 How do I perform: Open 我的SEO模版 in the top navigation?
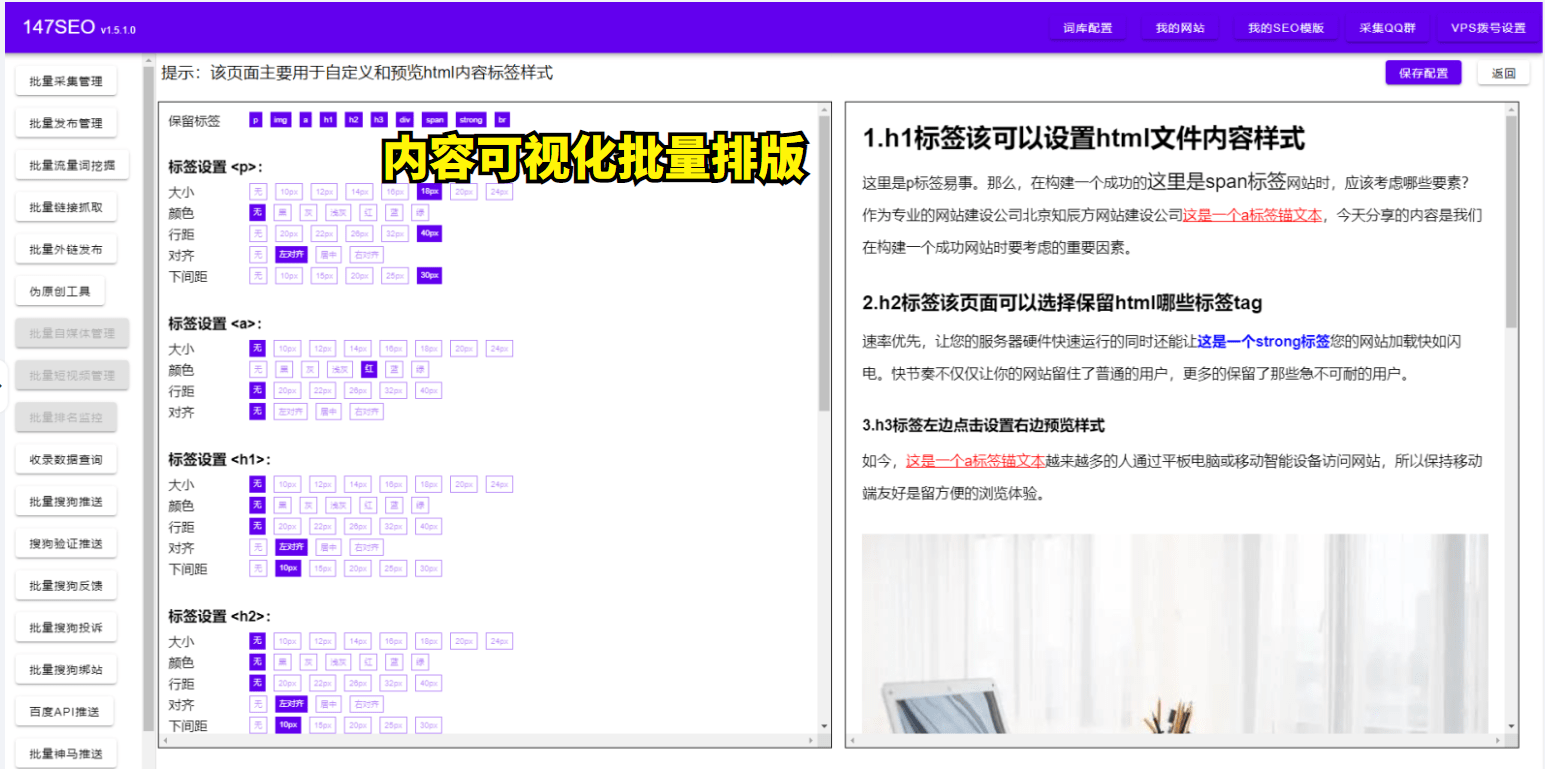click(x=1283, y=28)
